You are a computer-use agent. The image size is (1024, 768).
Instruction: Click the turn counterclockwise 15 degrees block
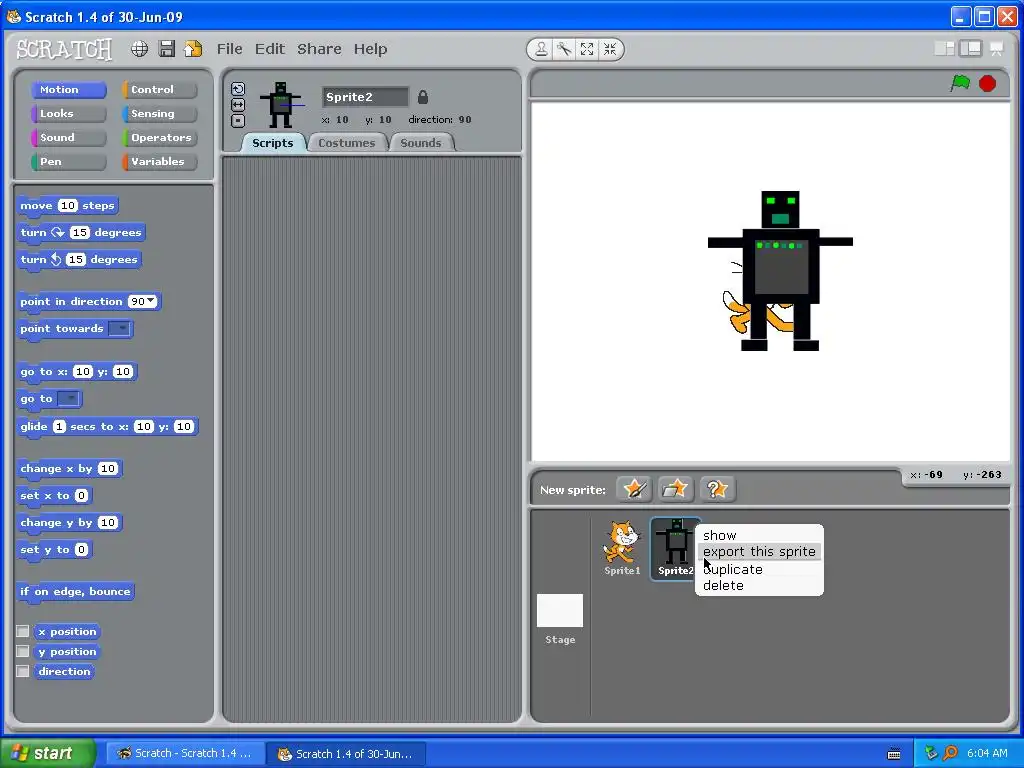coord(79,259)
